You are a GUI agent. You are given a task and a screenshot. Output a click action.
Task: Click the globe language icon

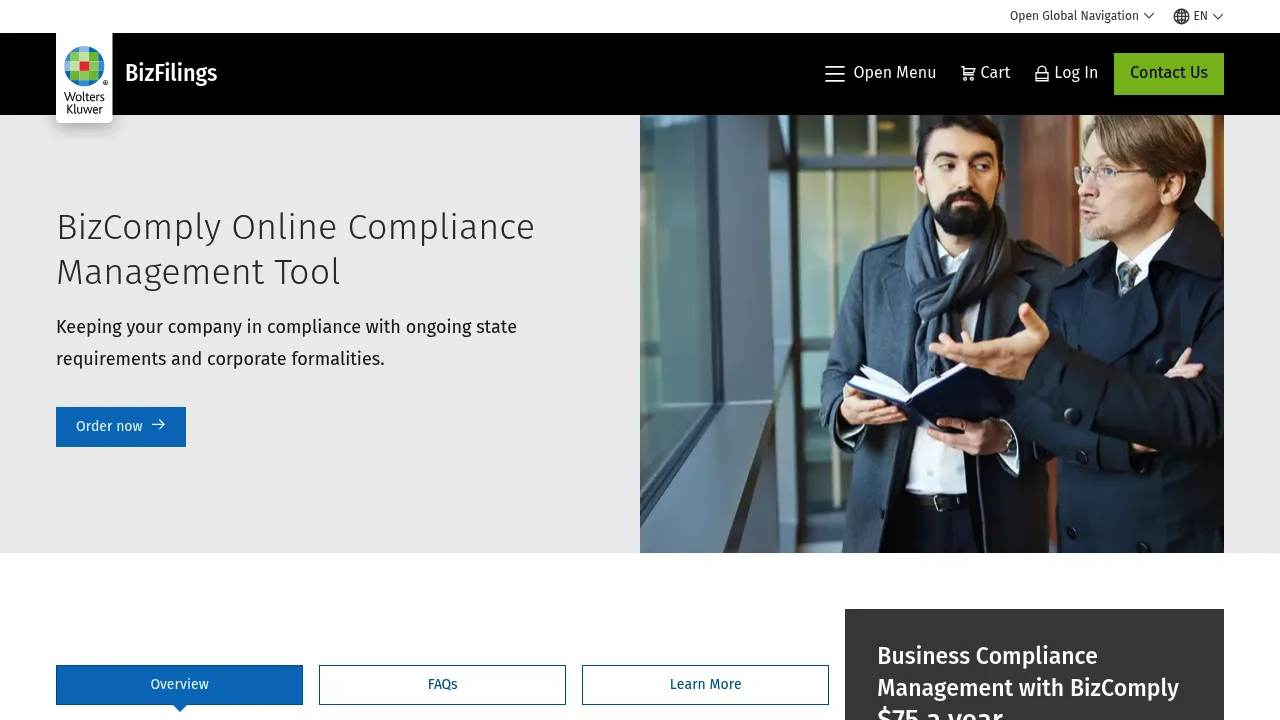[x=1181, y=16]
